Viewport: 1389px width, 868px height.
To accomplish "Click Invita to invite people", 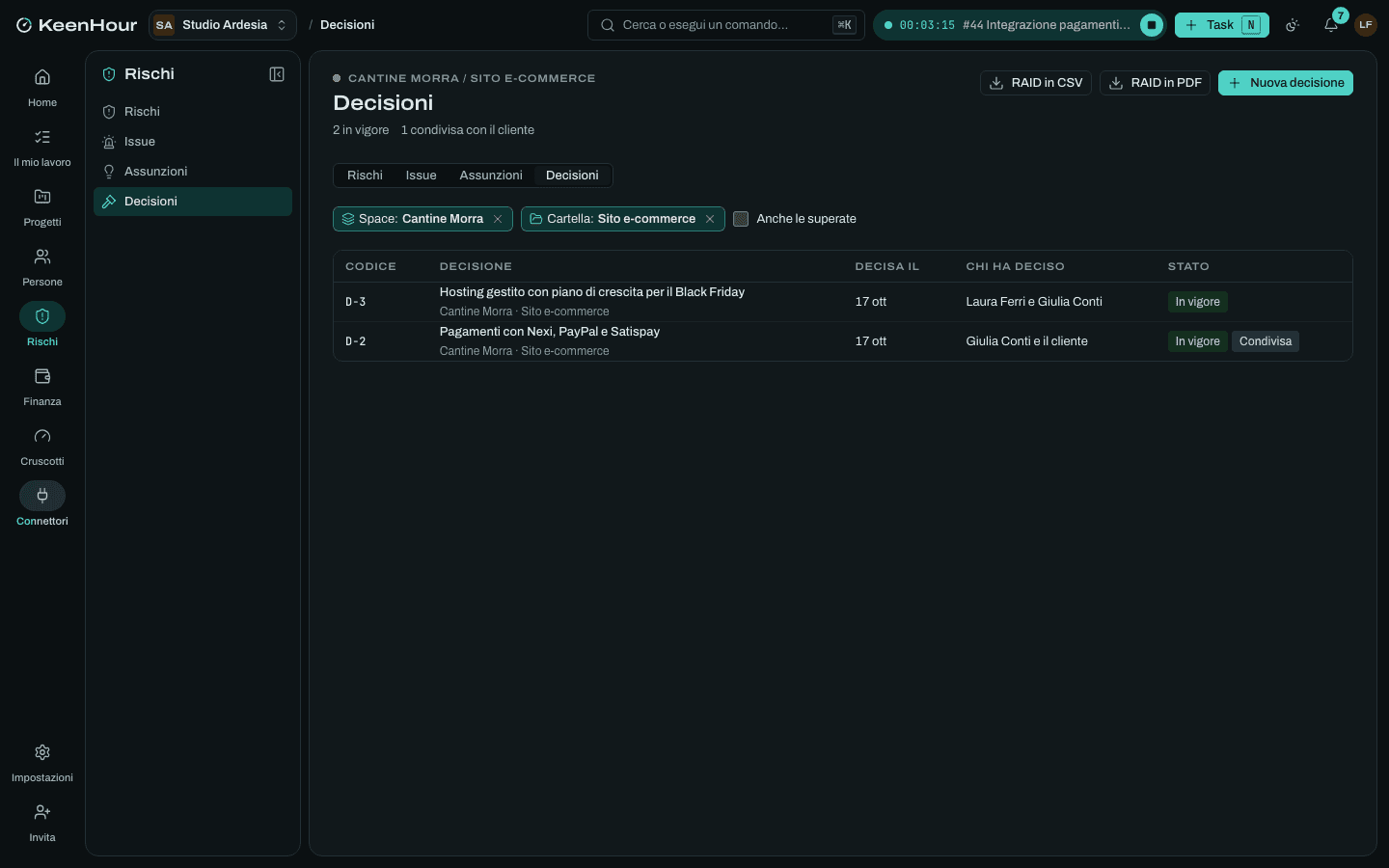I will click(42, 823).
